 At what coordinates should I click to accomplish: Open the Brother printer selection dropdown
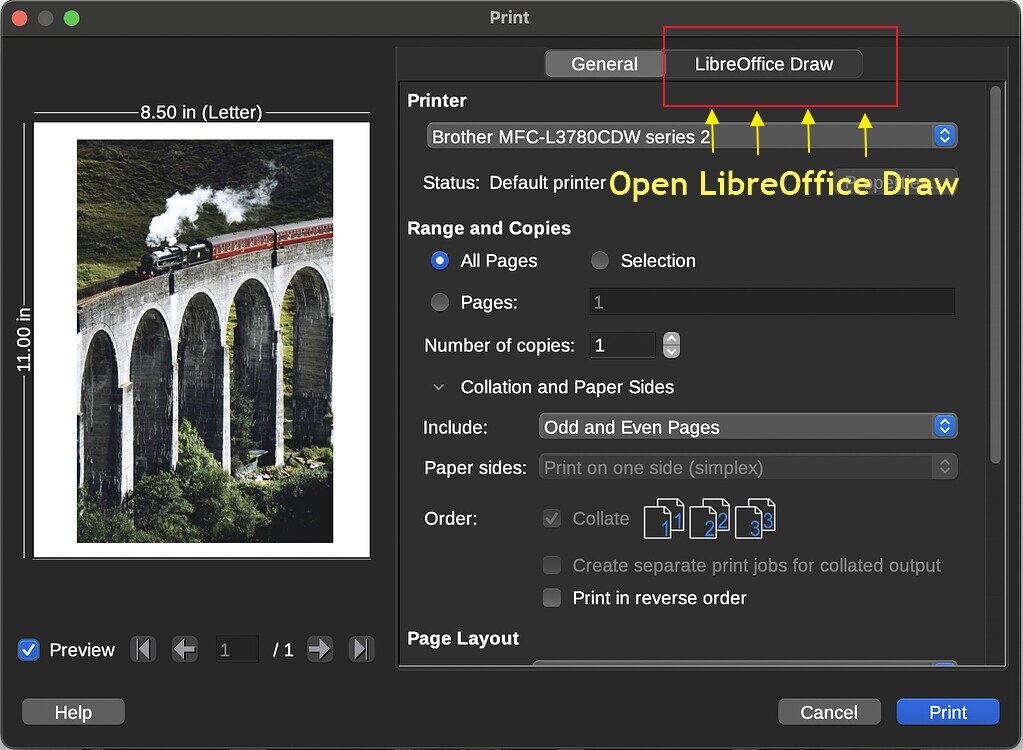[x=691, y=136]
